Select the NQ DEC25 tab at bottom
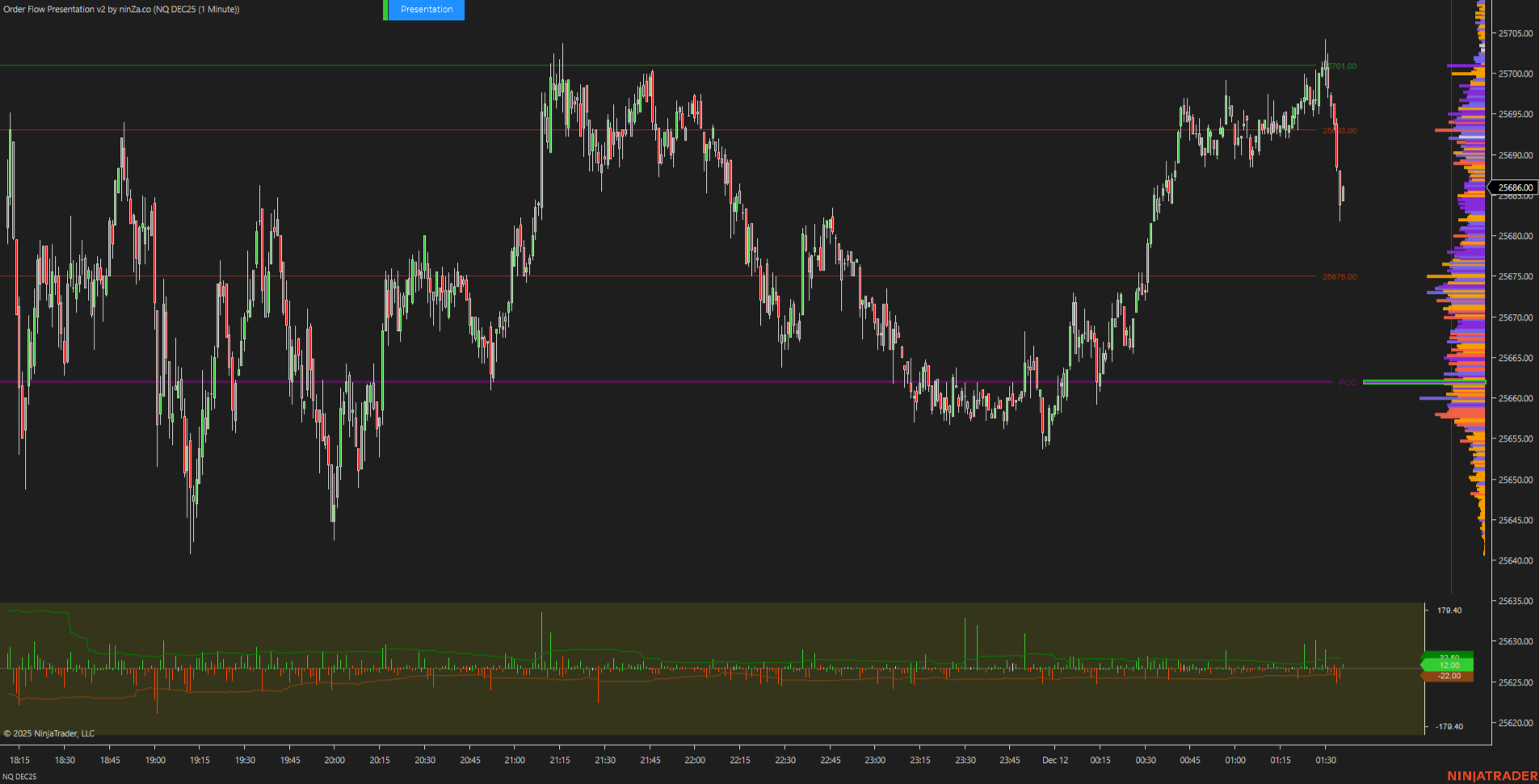 (19, 777)
